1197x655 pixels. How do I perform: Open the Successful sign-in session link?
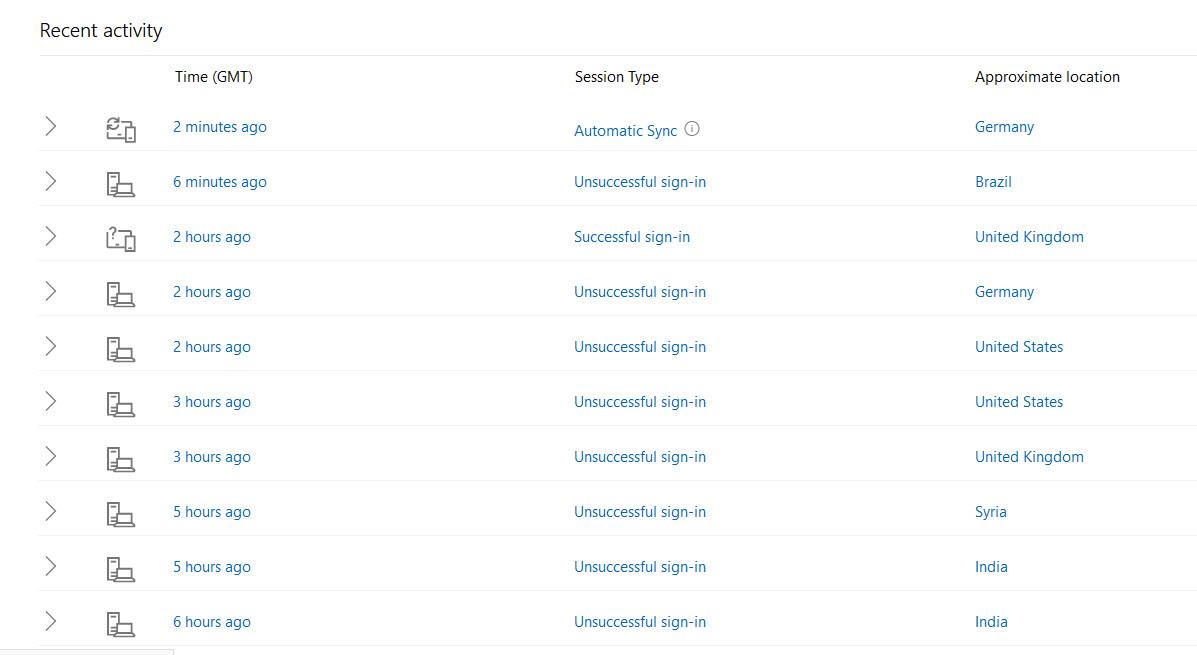632,237
